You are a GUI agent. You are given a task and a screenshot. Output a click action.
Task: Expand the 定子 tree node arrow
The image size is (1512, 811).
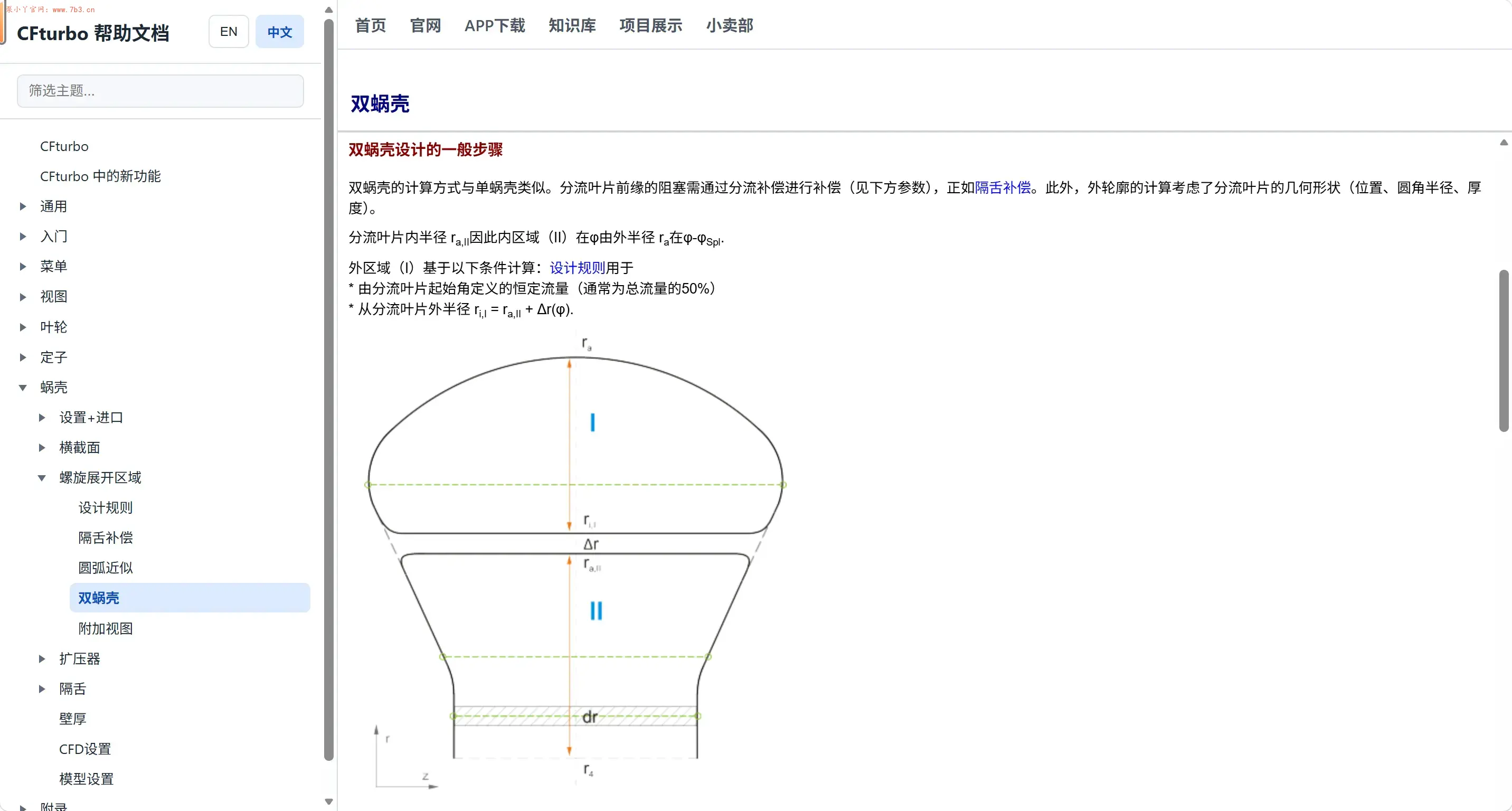click(x=23, y=357)
